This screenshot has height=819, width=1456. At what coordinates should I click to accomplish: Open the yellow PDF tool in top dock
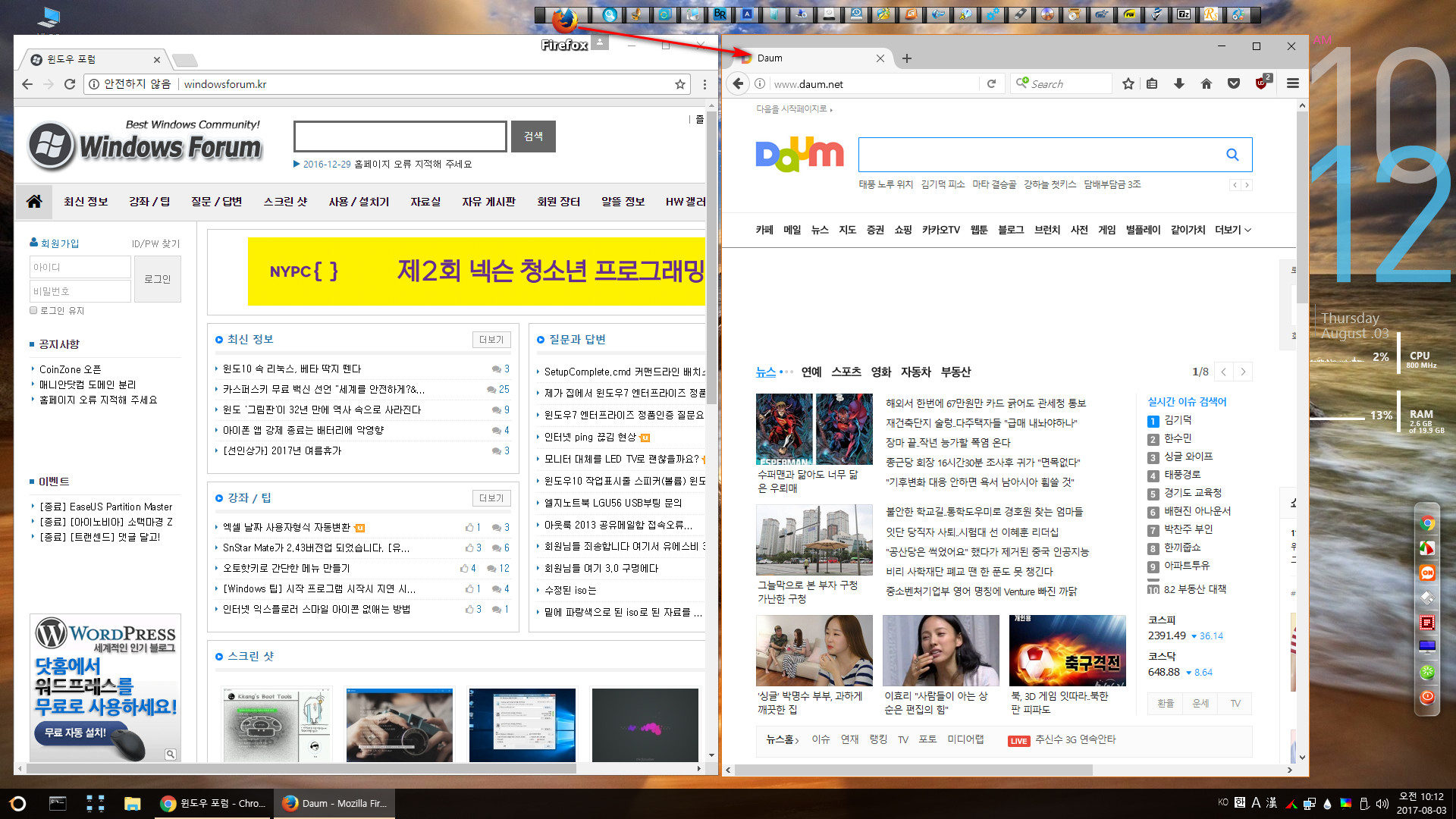[1129, 14]
